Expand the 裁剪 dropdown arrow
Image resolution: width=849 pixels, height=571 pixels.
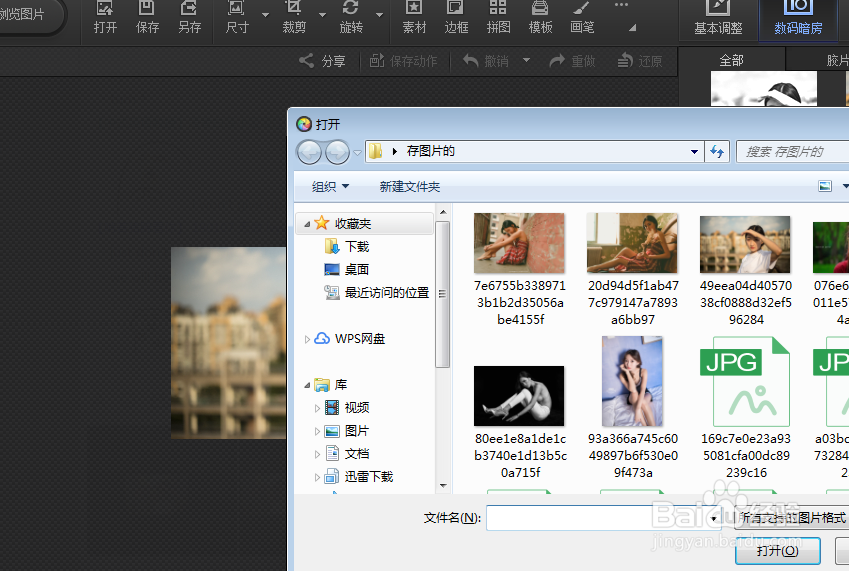pyautogui.click(x=322, y=15)
